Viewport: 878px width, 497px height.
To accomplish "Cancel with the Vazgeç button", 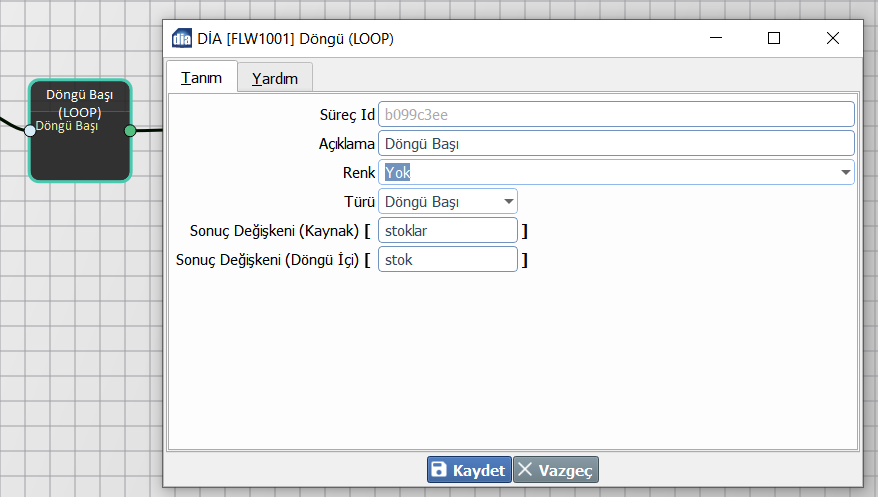I will coord(556,470).
